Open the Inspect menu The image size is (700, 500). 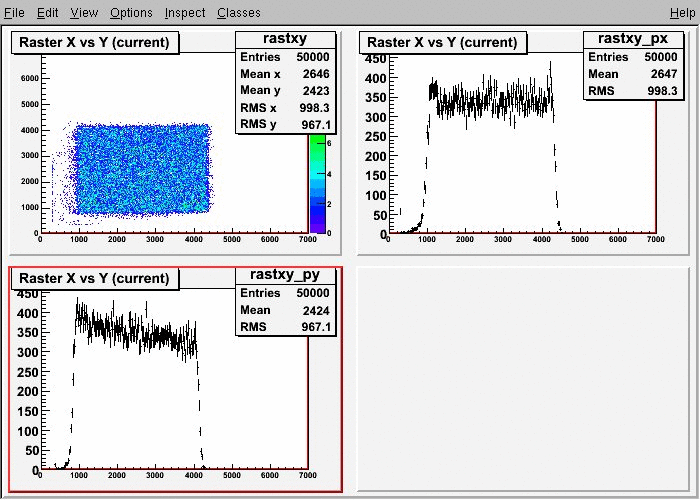pyautogui.click(x=185, y=12)
